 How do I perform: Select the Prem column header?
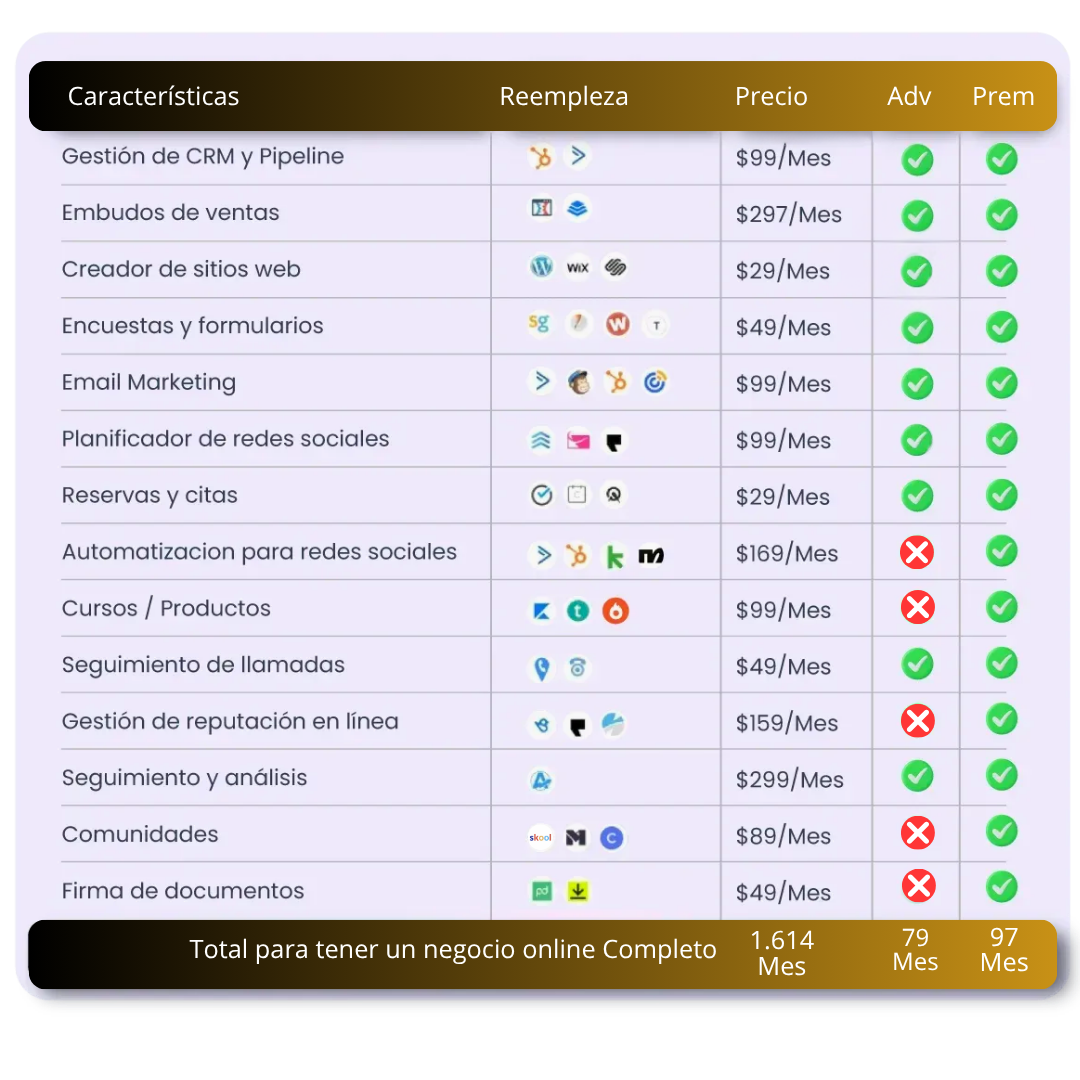pos(1003,96)
